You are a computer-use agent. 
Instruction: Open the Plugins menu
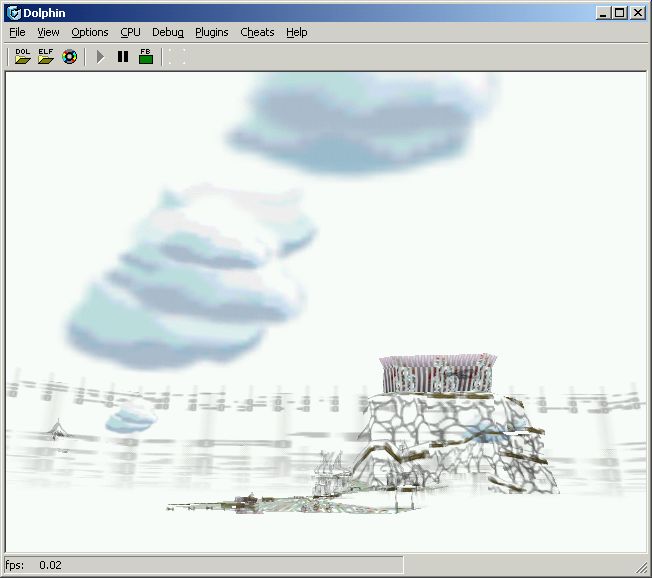click(212, 32)
